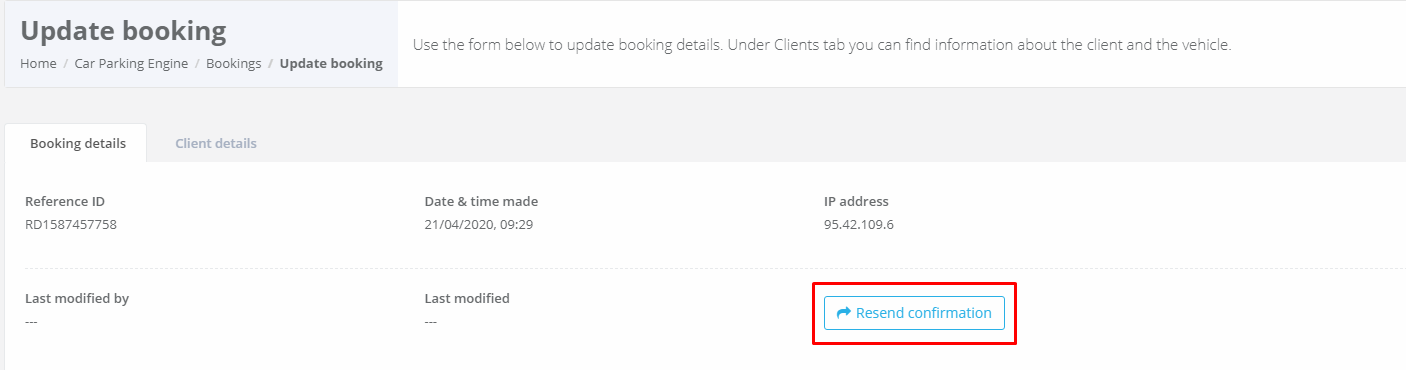Click the empty value under Last modified by
Viewport: 1406px width, 370px height.
pos(31,322)
